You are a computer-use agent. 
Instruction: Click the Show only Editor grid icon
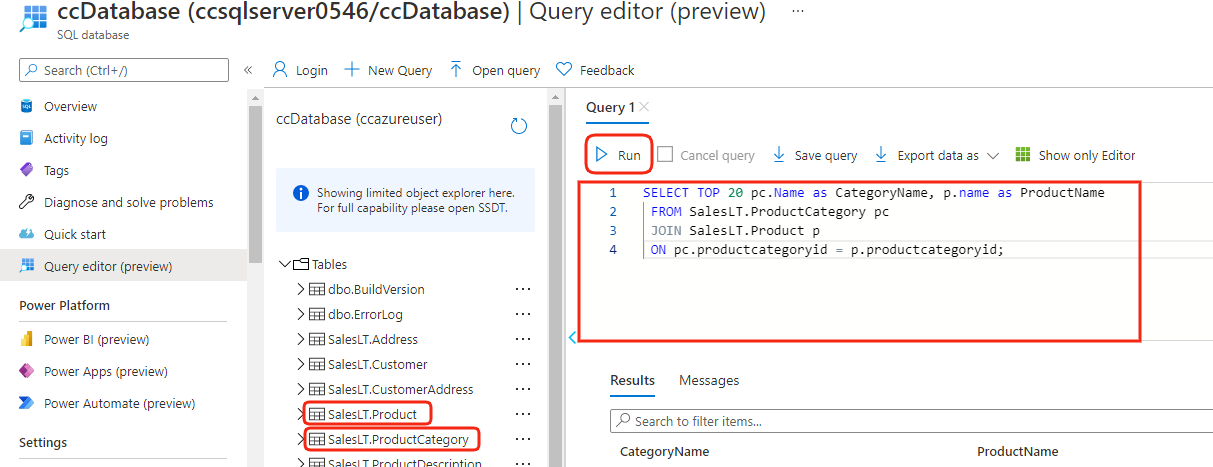1023,155
